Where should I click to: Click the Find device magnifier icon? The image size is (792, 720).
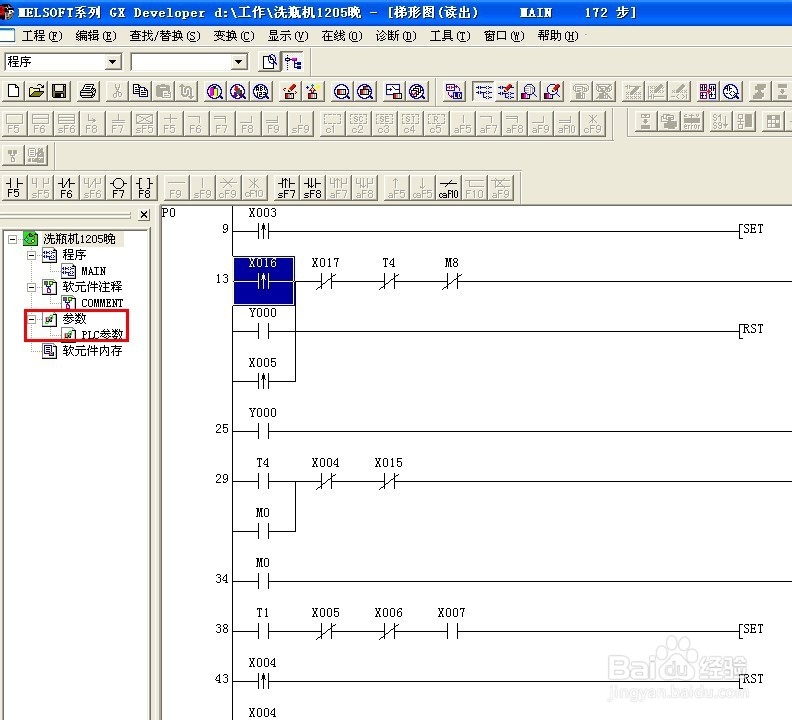[216, 91]
